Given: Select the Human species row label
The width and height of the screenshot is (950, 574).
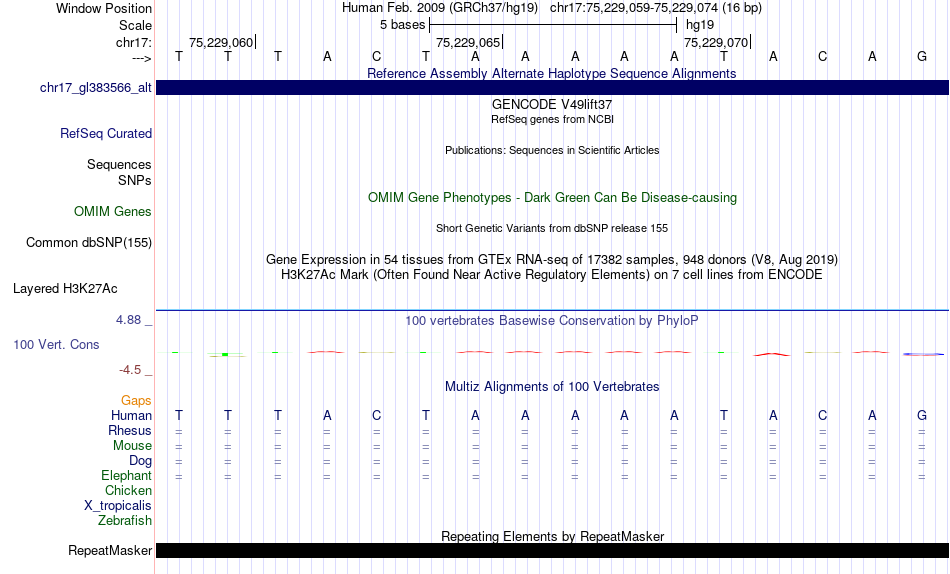Looking at the screenshot, I should (x=131, y=416).
